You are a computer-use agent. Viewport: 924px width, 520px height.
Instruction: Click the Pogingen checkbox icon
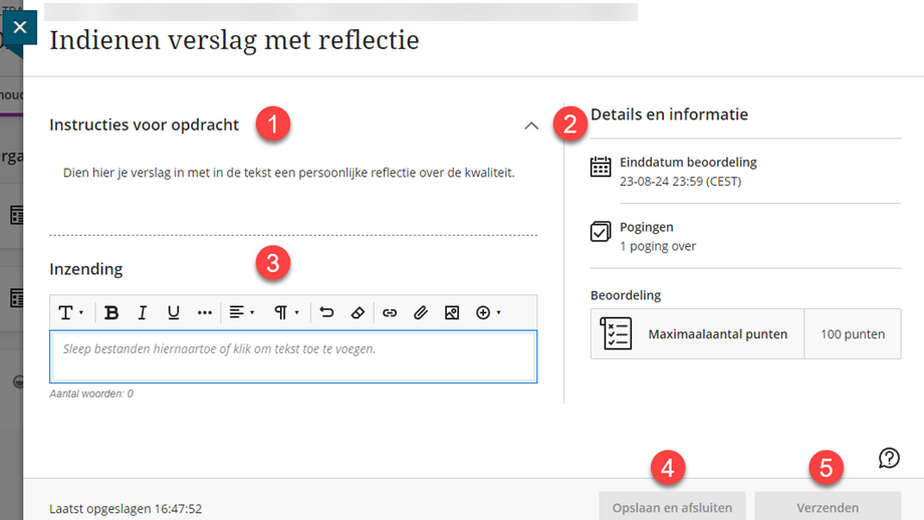click(600, 231)
